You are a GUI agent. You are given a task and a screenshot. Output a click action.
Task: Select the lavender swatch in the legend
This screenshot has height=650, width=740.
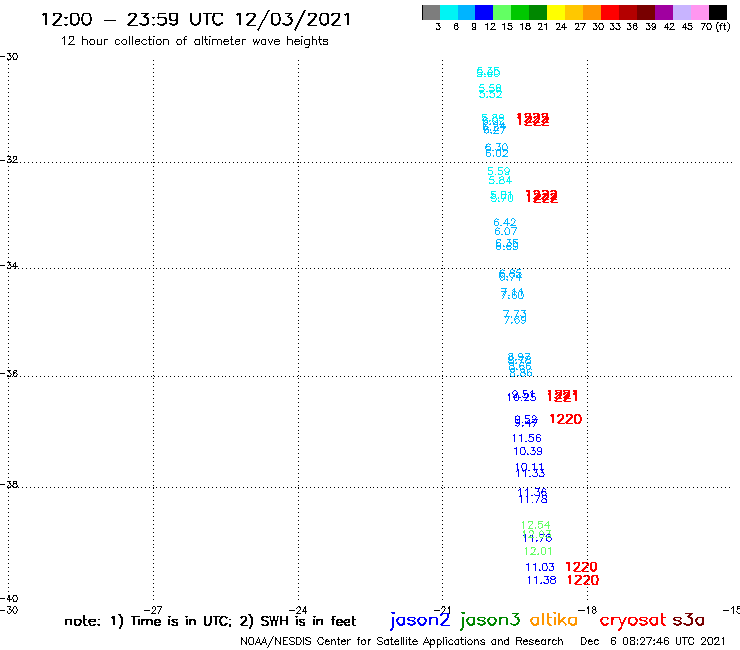(682, 12)
